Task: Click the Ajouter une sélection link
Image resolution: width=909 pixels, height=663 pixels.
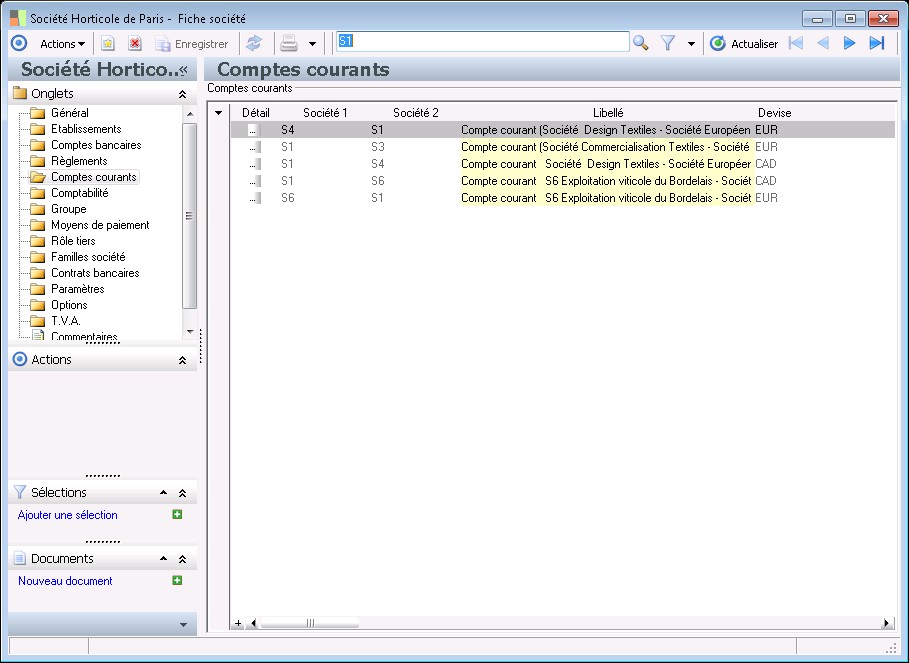Action: click(68, 515)
